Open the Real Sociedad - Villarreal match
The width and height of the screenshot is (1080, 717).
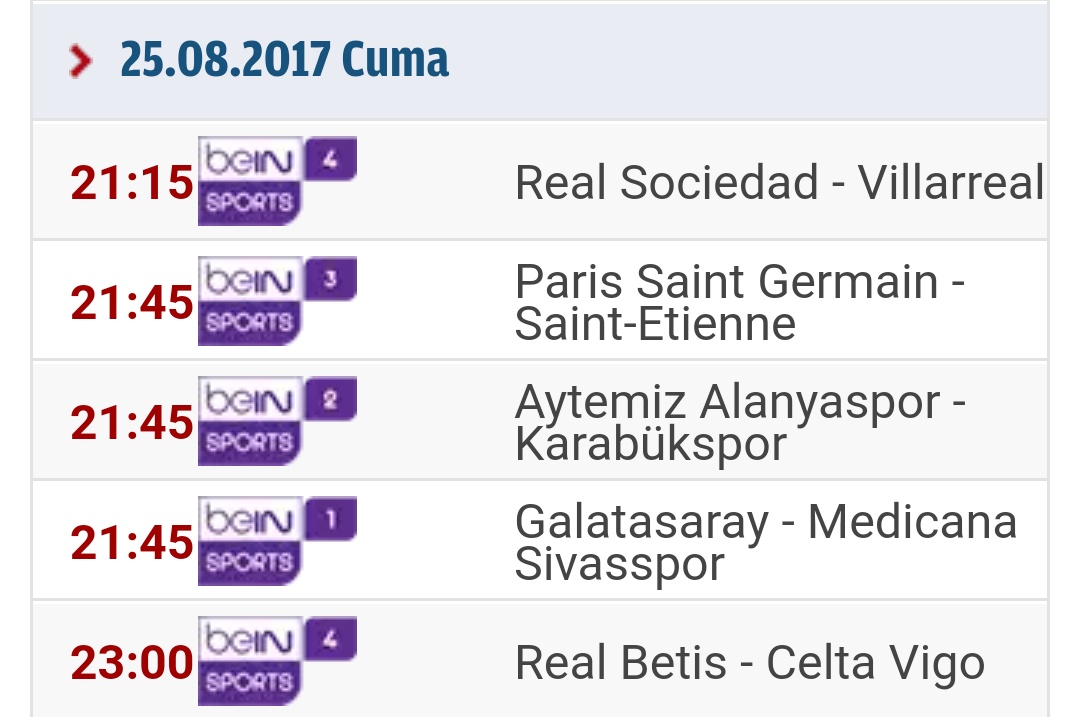[780, 183]
